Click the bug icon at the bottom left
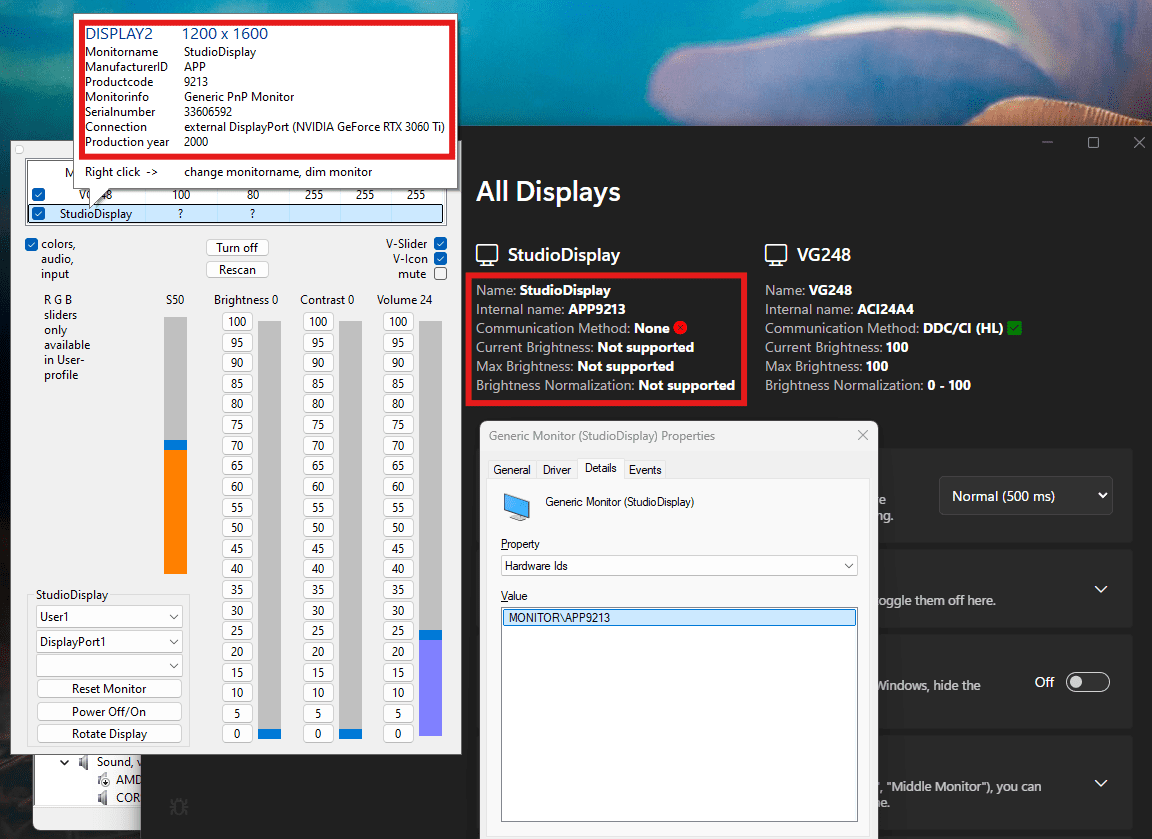This screenshot has height=839, width=1152. coord(179,805)
